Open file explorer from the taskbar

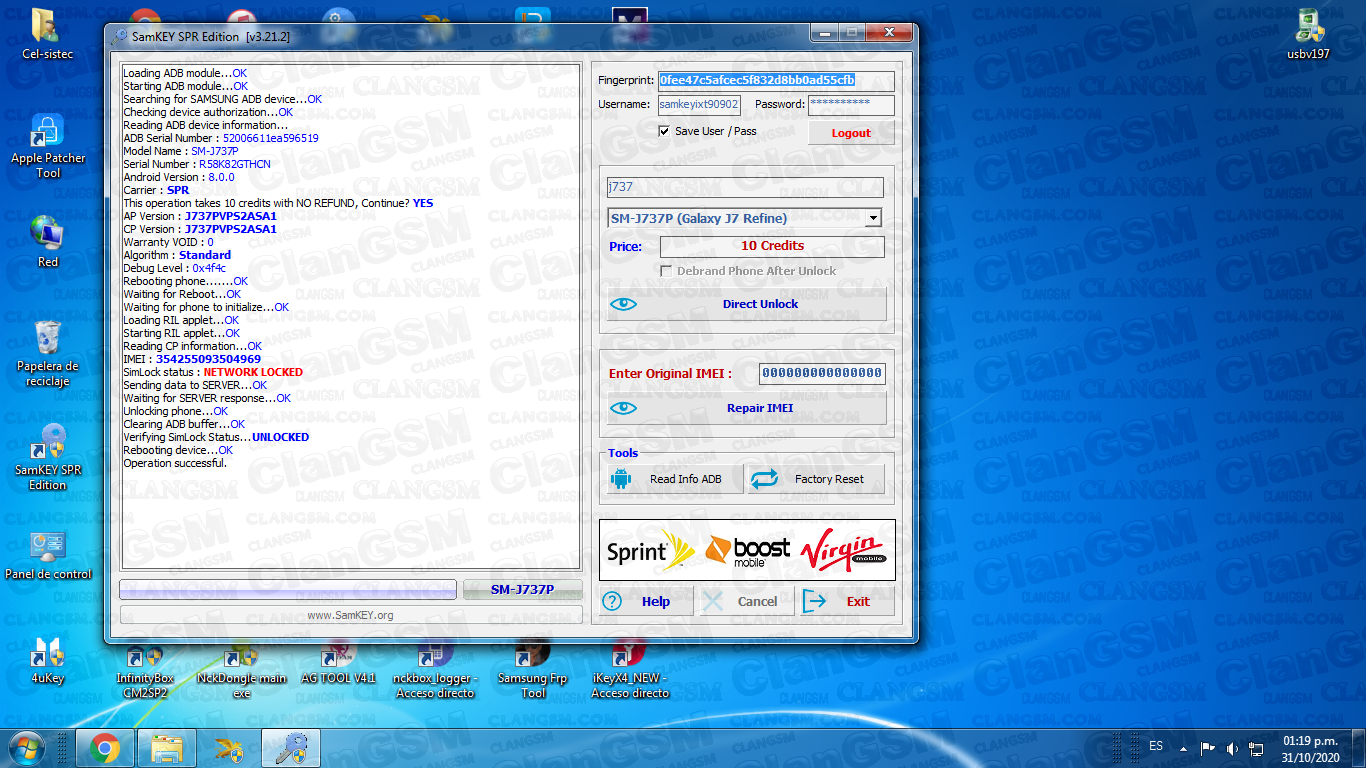(166, 748)
